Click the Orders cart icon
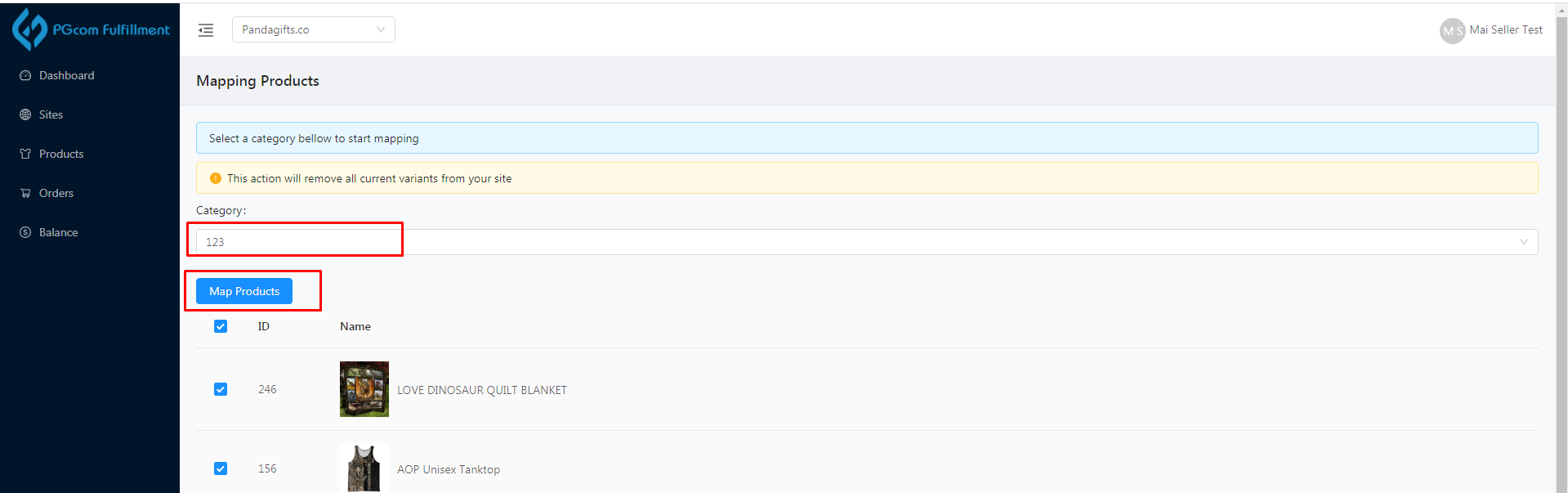Image resolution: width=1568 pixels, height=493 pixels. 25,193
